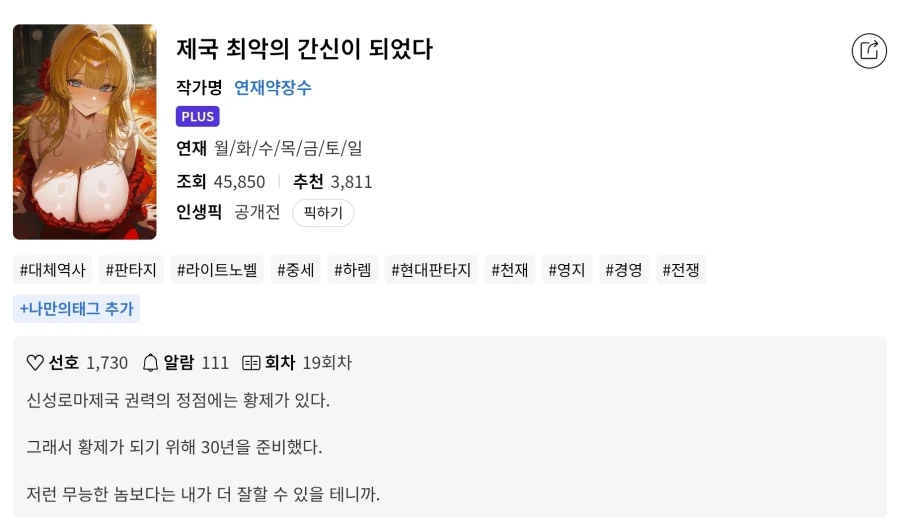Click the share icon button

point(869,50)
